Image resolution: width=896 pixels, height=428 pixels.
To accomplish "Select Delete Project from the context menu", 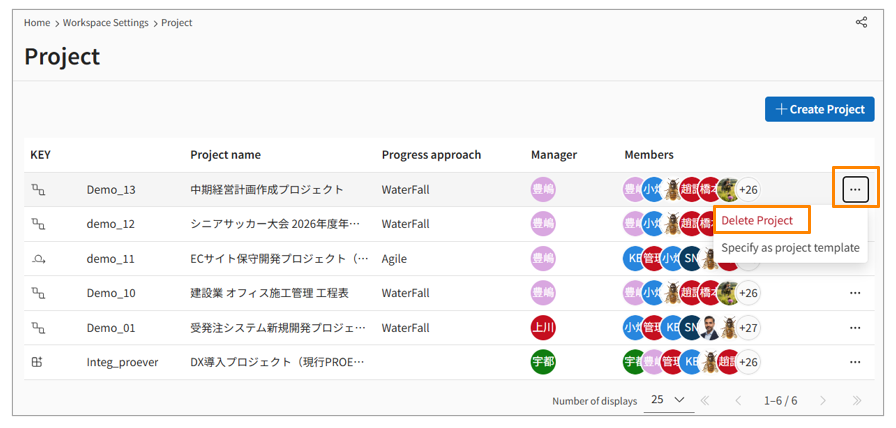I will (757, 220).
